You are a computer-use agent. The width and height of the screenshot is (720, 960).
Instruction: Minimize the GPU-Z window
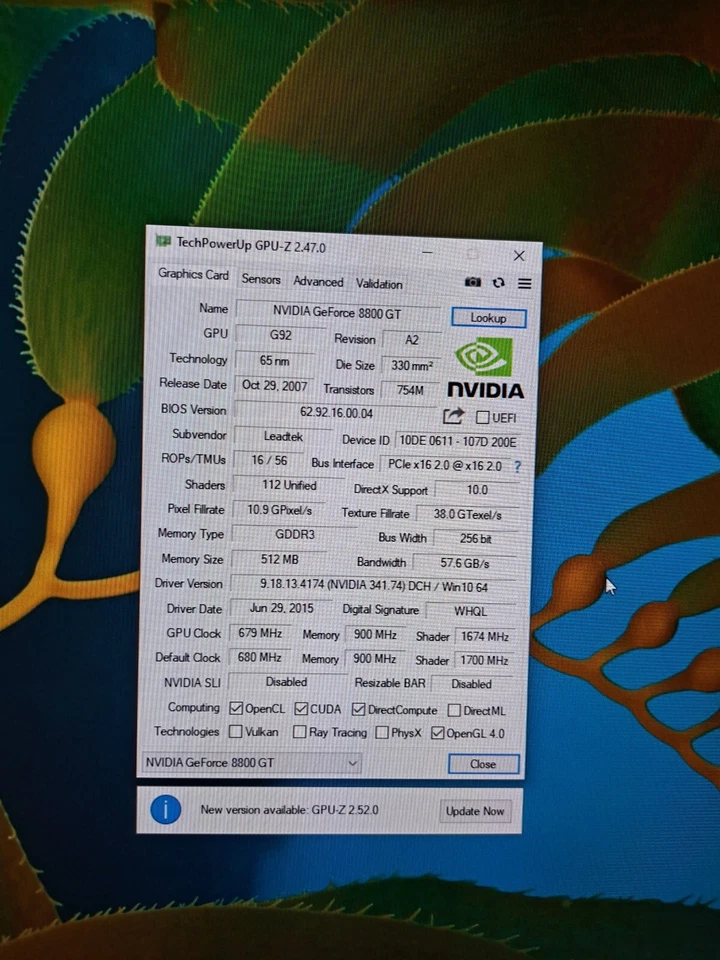pos(427,252)
